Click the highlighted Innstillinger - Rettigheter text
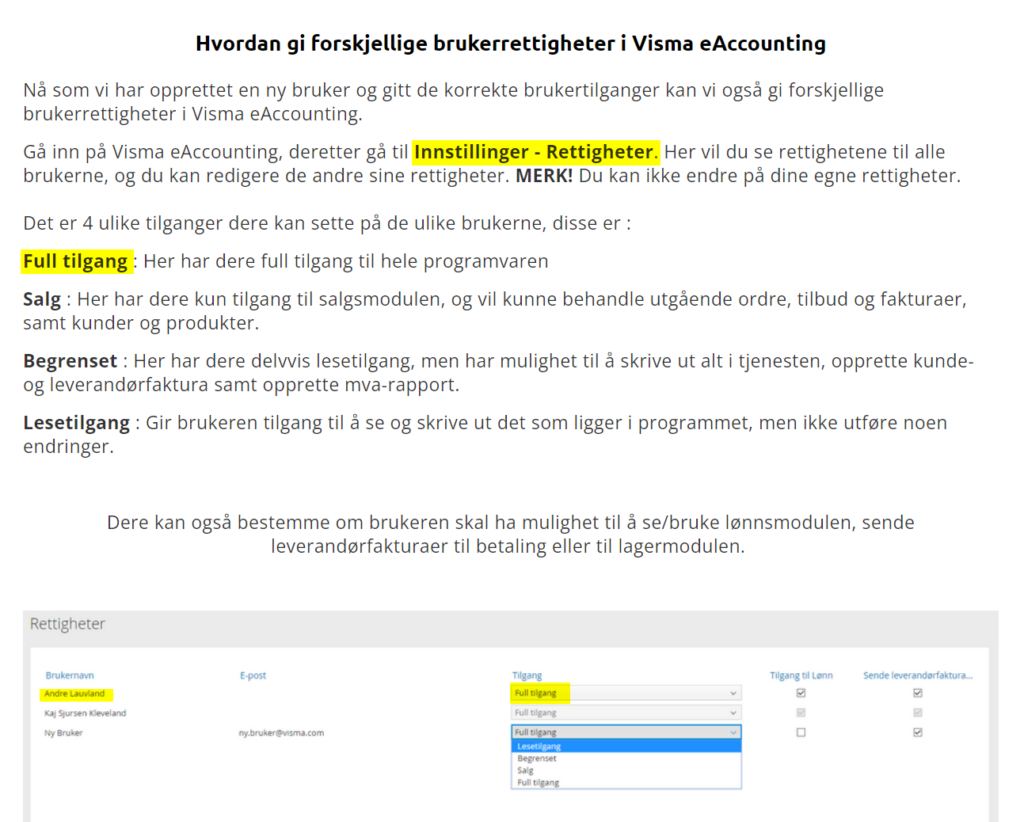Screen dimensions: 1024x822 click(535, 152)
